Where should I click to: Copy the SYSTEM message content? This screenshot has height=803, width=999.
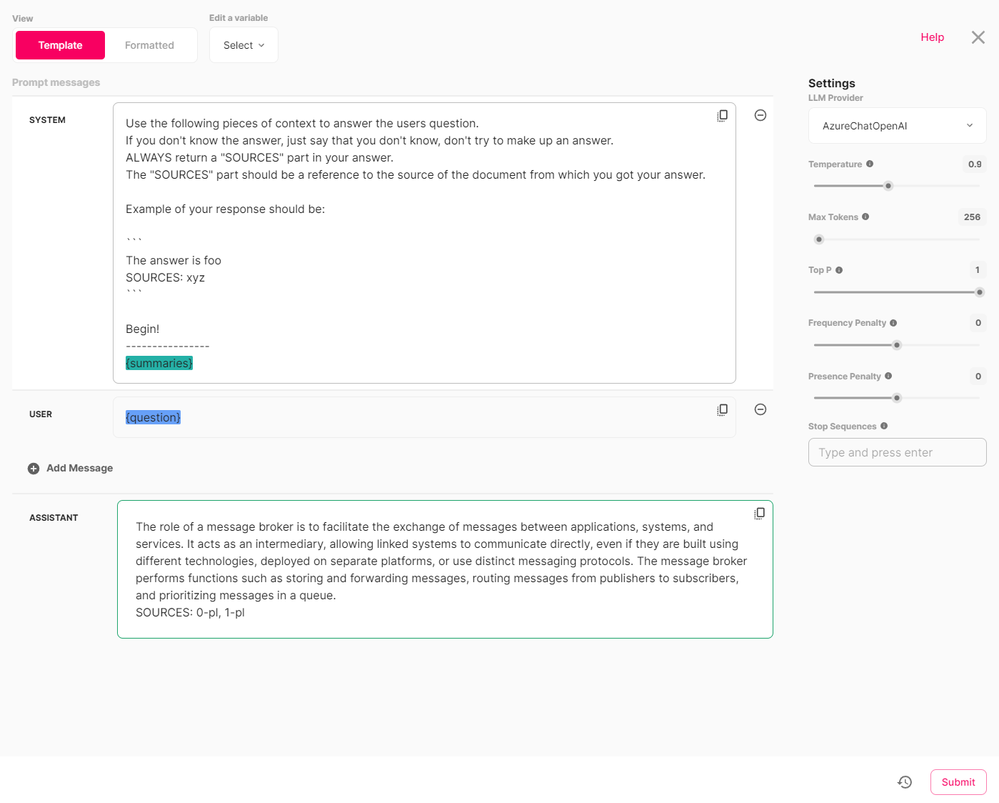tap(722, 115)
